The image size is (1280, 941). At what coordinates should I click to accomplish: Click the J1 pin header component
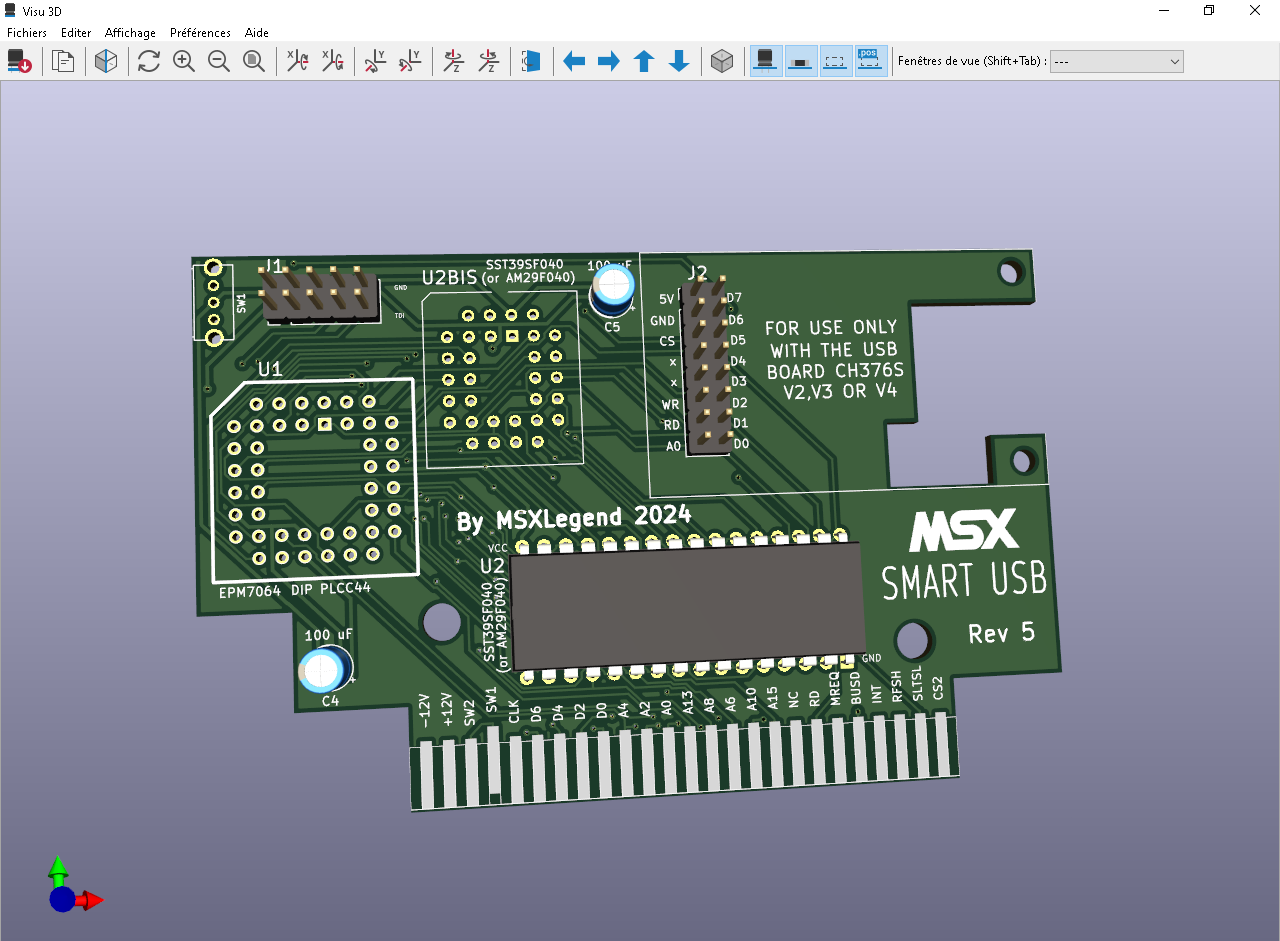click(x=319, y=294)
